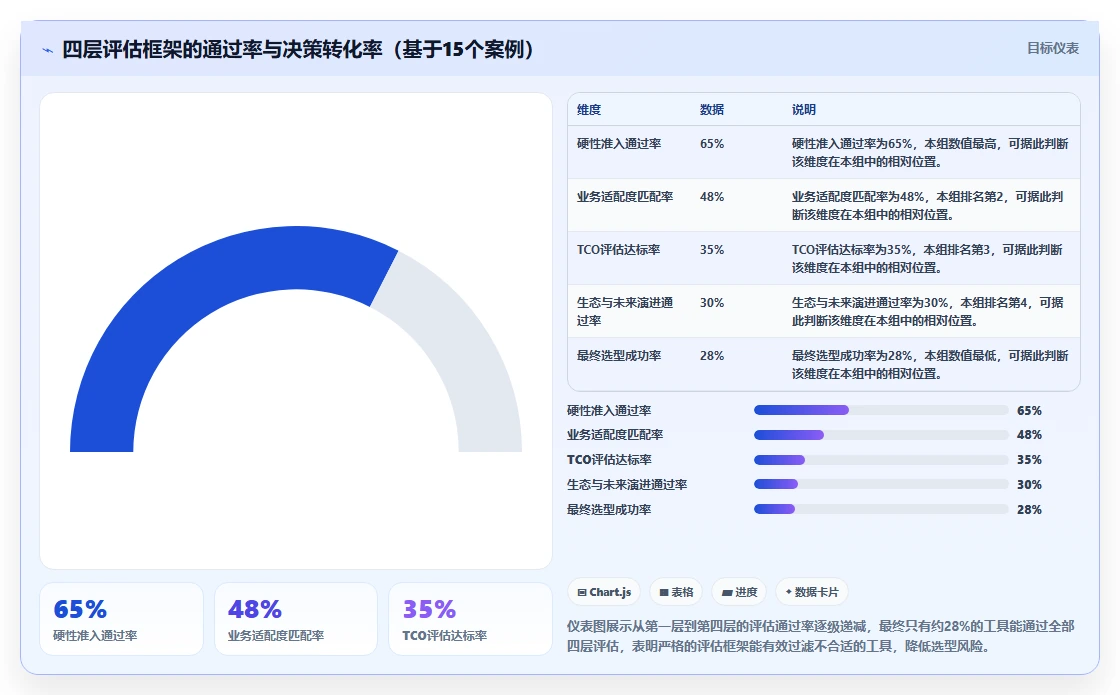Click the 硬性准入通过率 progress bar
1120x695 pixels.
click(x=881, y=410)
